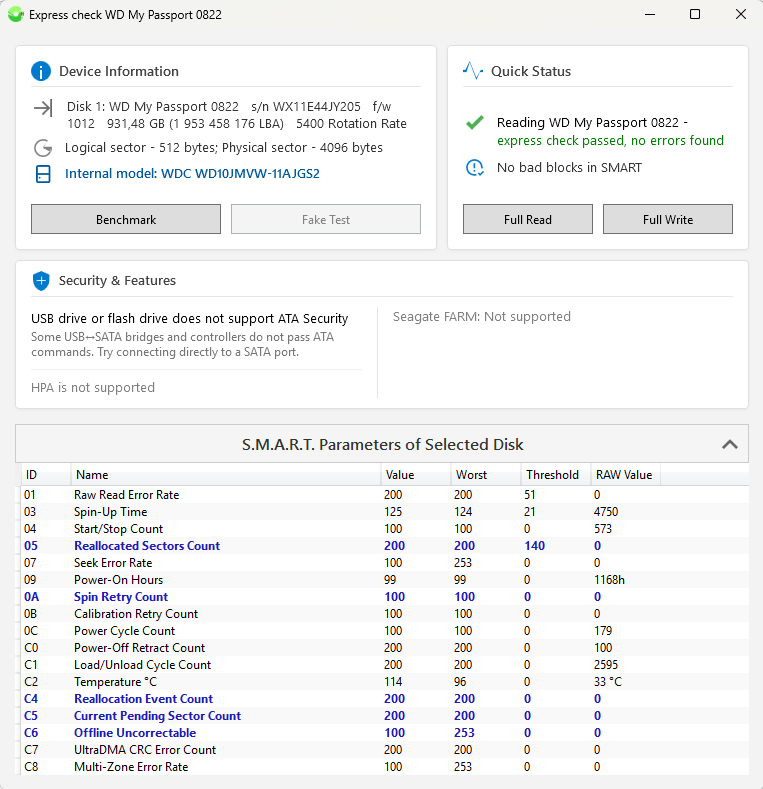Click the S.M.A.R.T. Parameters of Selected Disk header
This screenshot has height=789, width=763.
pos(382,444)
